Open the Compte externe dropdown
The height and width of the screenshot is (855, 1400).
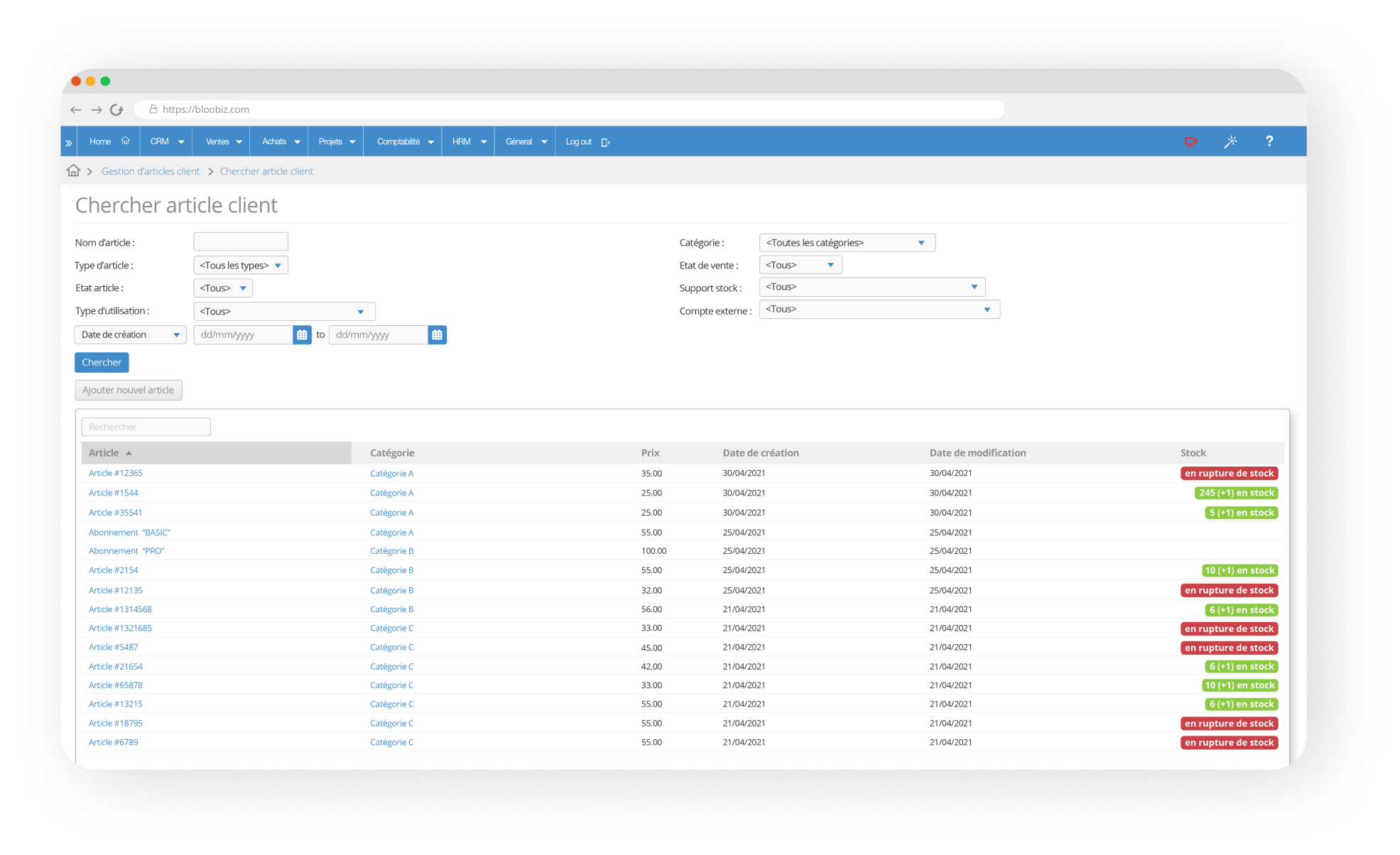coord(879,310)
